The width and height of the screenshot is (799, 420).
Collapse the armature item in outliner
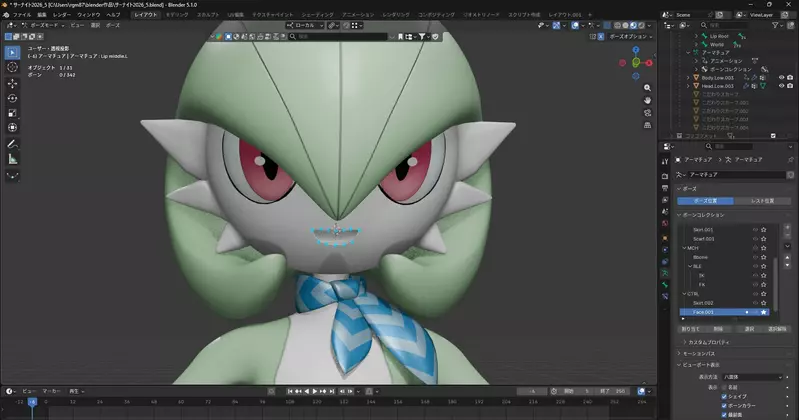[688, 52]
